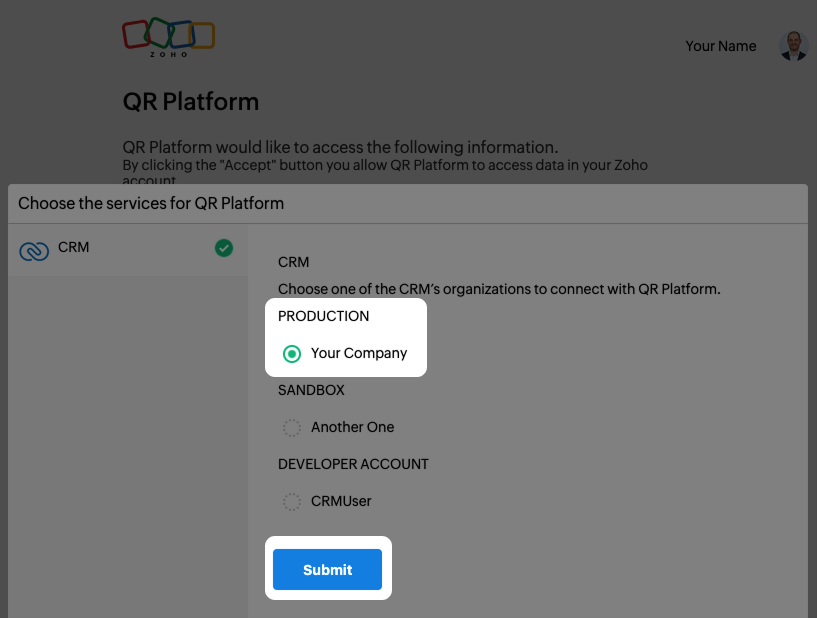Click the checkmark badge on the CRM row

click(224, 247)
